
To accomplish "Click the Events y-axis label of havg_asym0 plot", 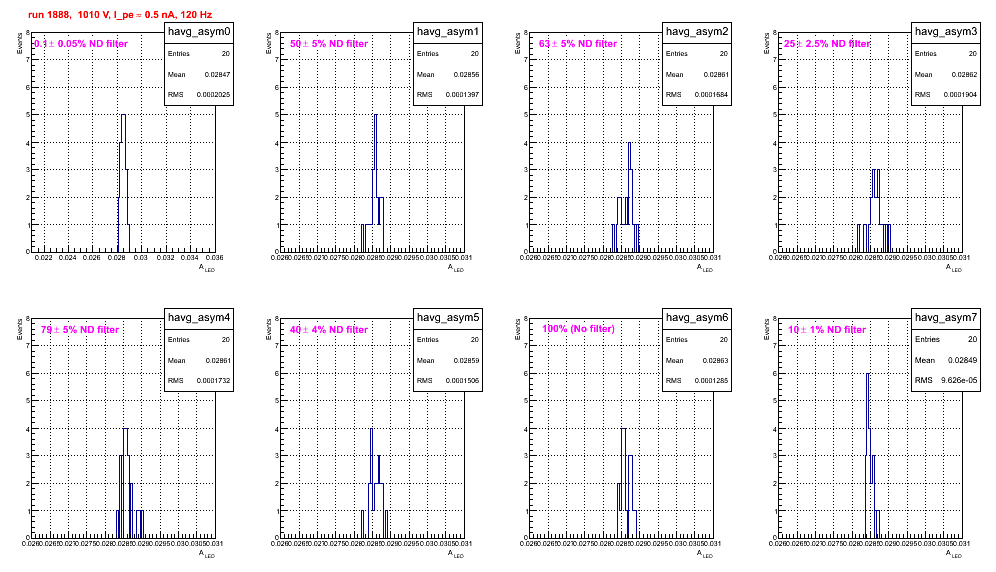I will [x=19, y=44].
